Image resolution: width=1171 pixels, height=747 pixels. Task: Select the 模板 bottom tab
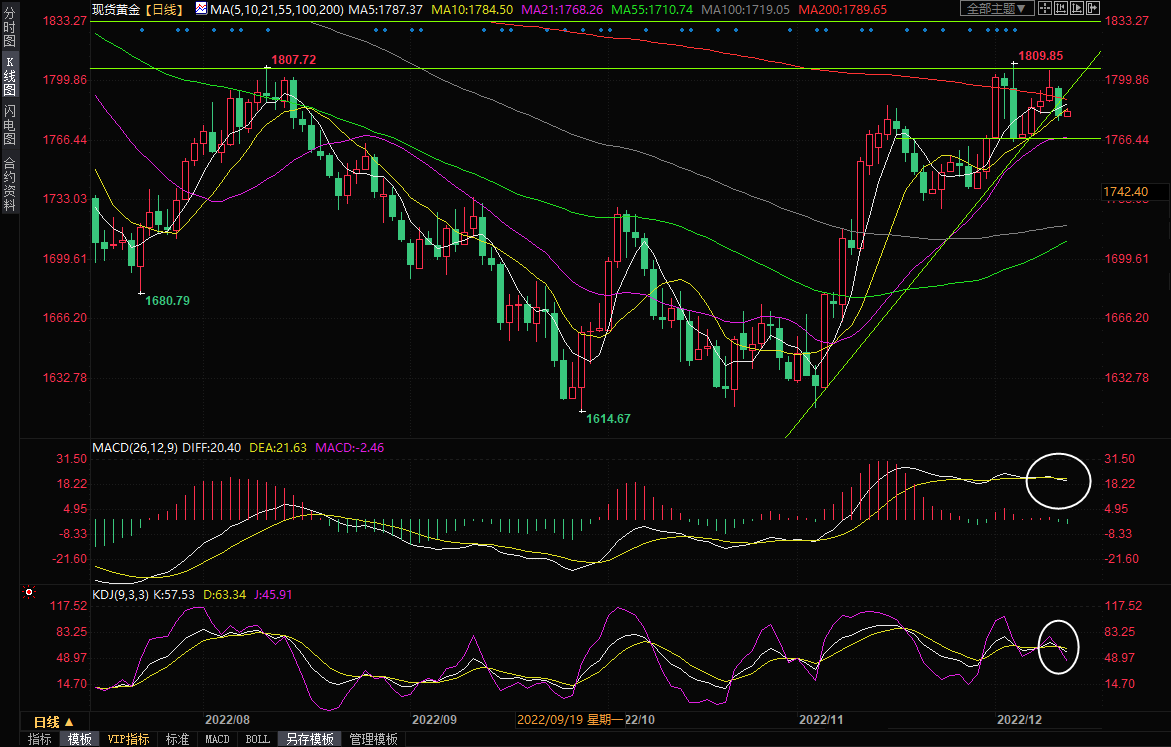click(x=80, y=739)
